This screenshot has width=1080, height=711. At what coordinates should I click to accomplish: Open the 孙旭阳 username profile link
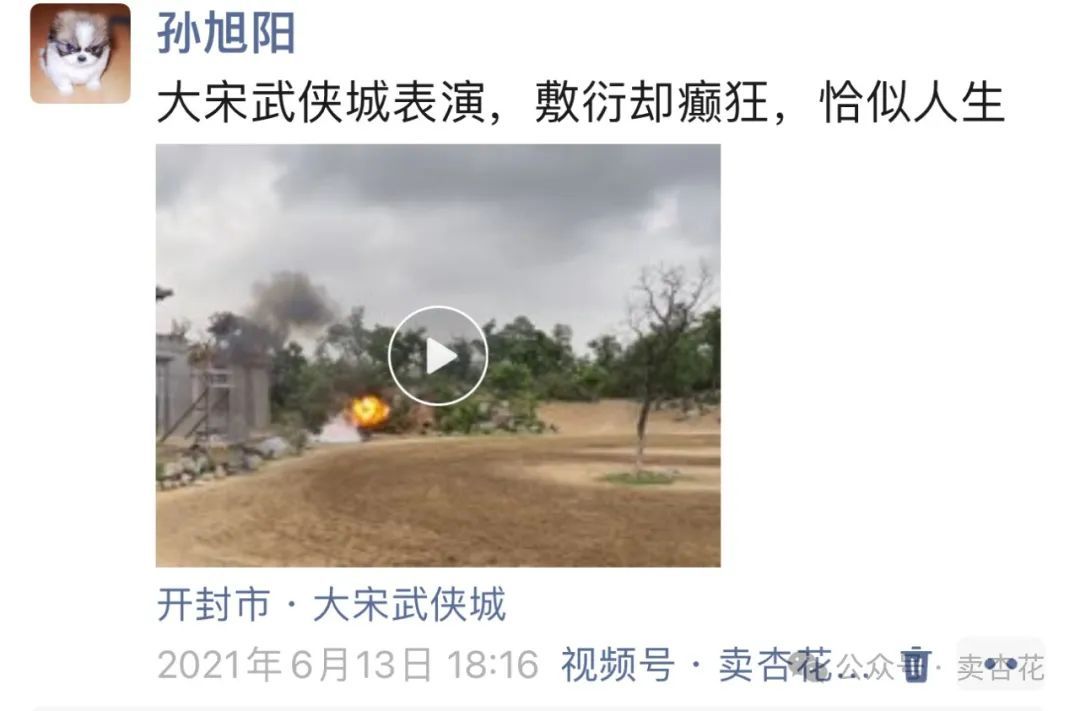point(226,33)
